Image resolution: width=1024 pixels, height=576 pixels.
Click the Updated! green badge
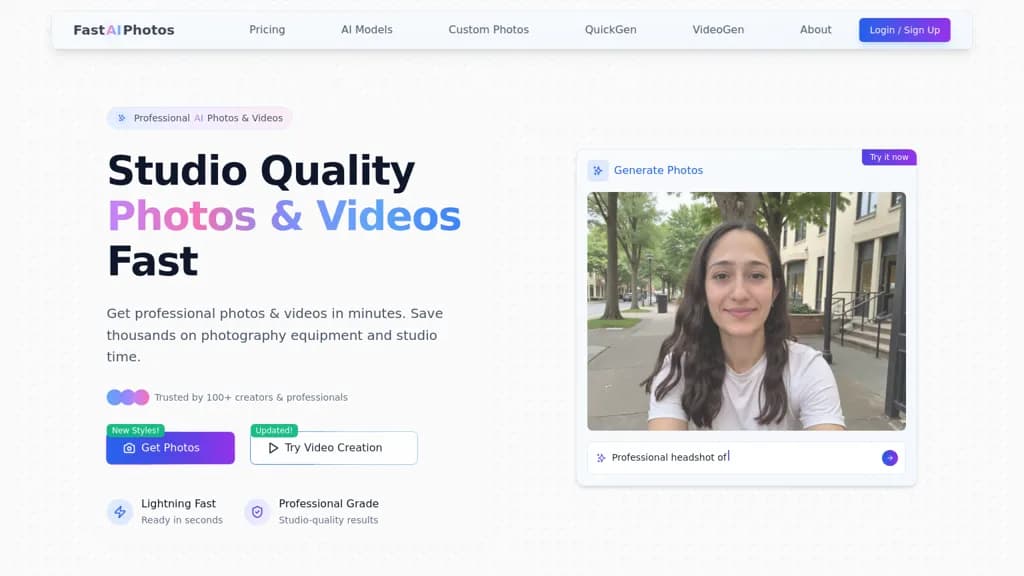pyautogui.click(x=274, y=430)
